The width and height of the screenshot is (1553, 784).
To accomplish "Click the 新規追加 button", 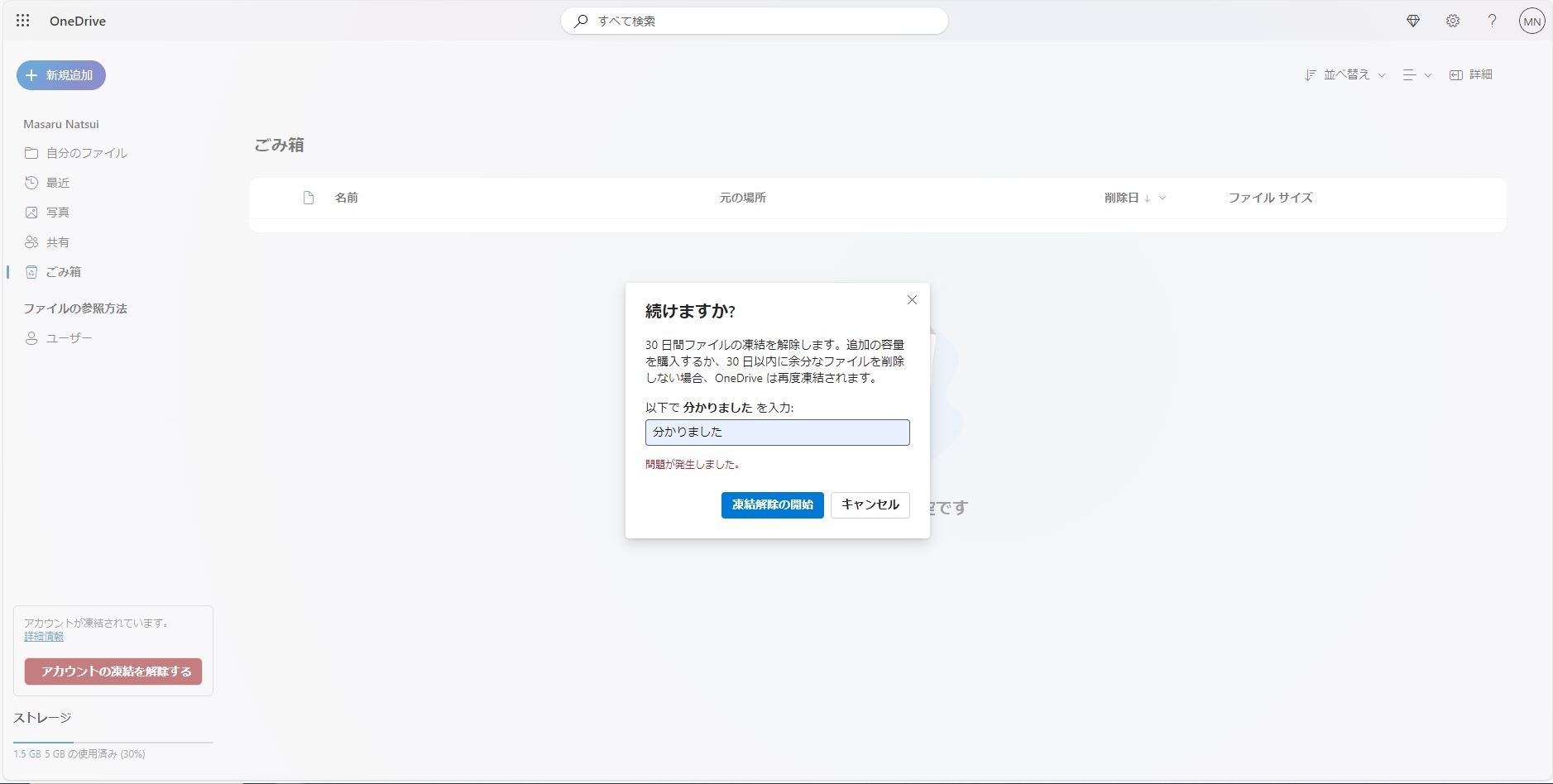I will pyautogui.click(x=60, y=74).
